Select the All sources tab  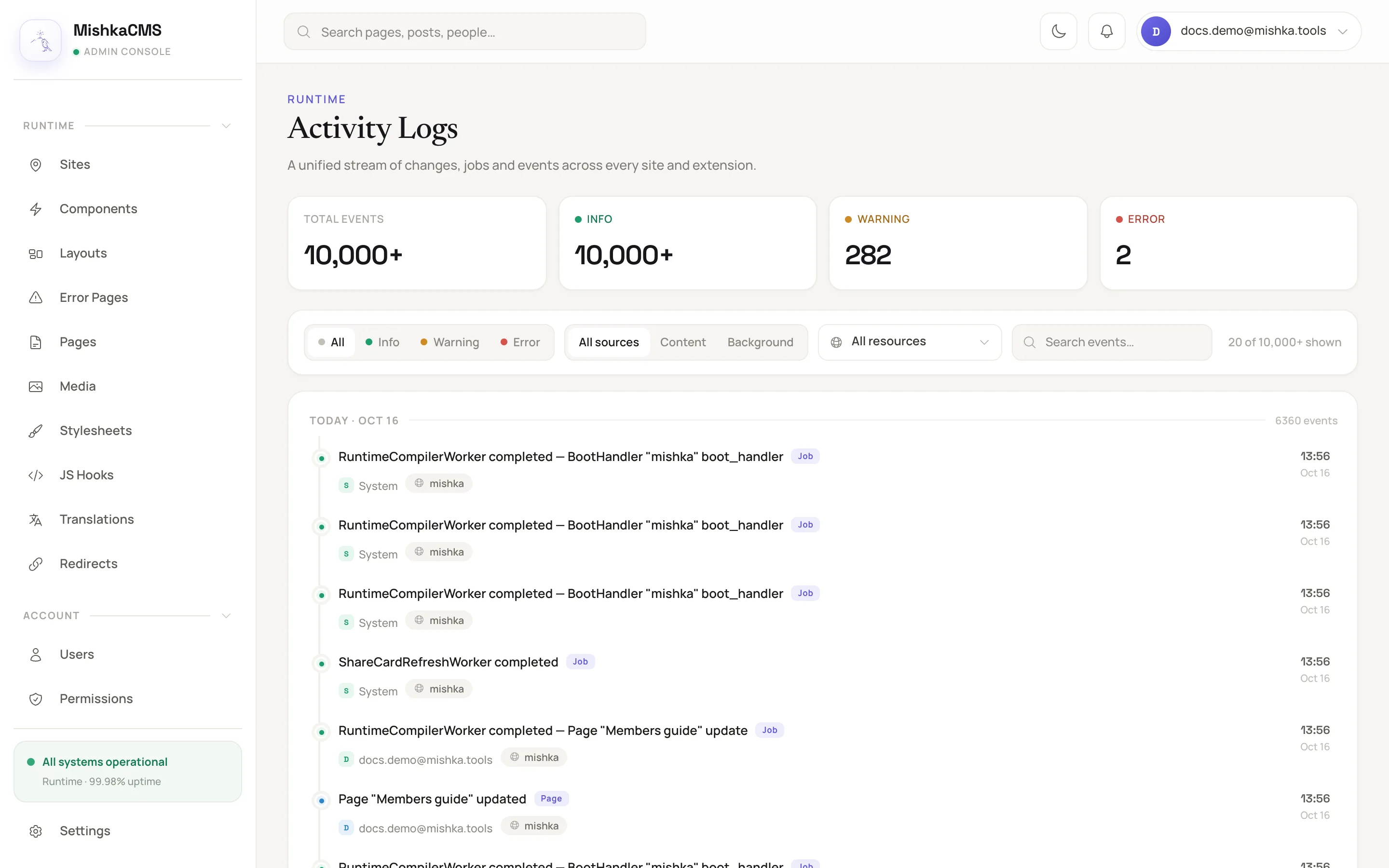tap(608, 342)
